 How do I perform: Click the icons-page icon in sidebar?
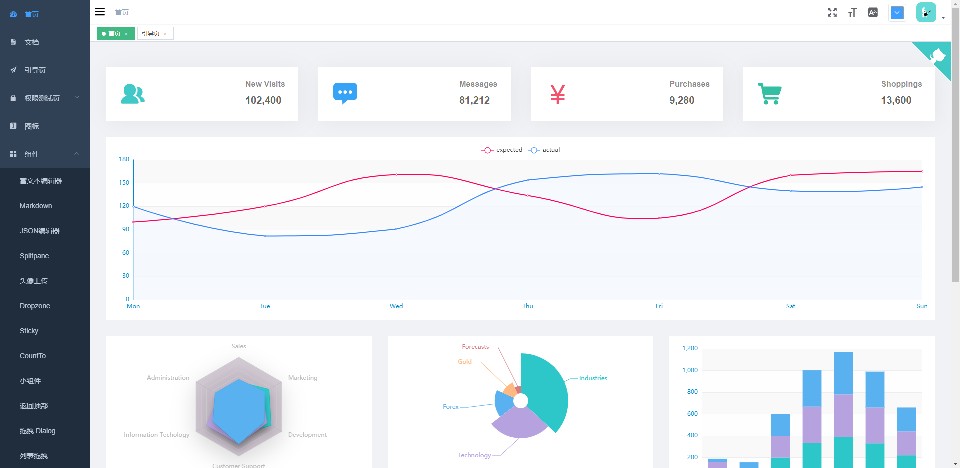(x=13, y=126)
